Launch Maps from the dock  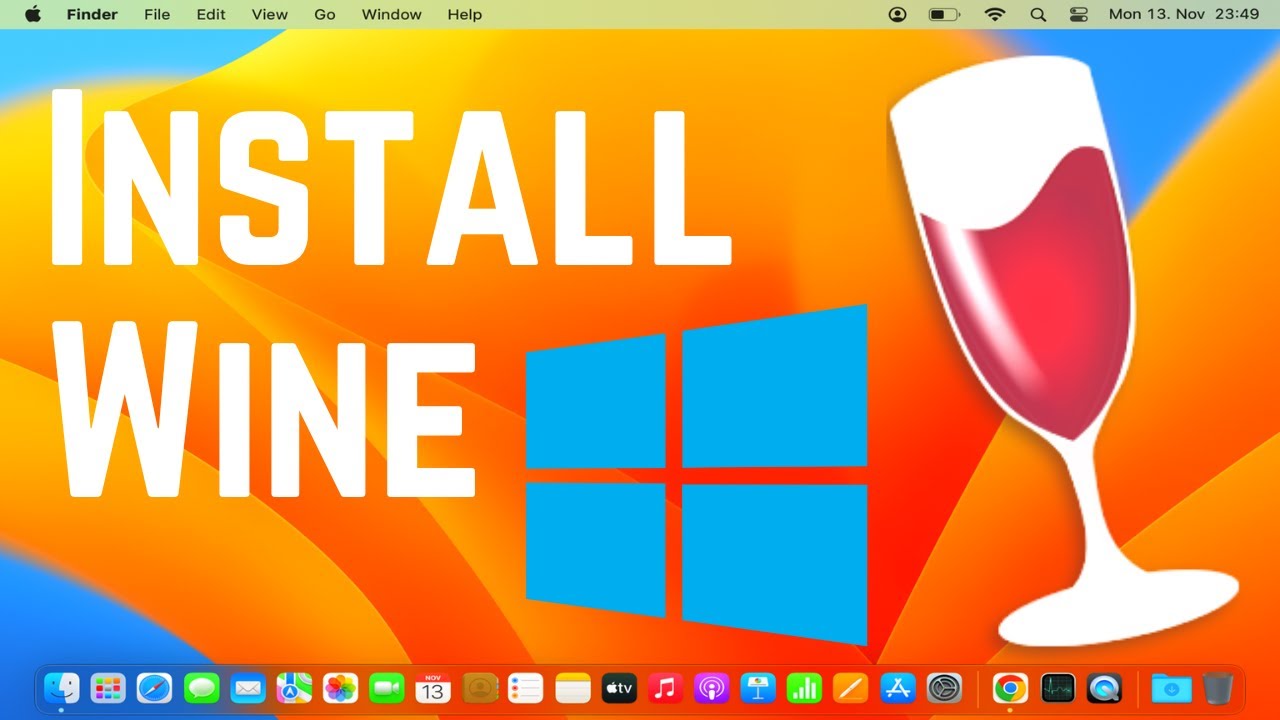pos(294,688)
